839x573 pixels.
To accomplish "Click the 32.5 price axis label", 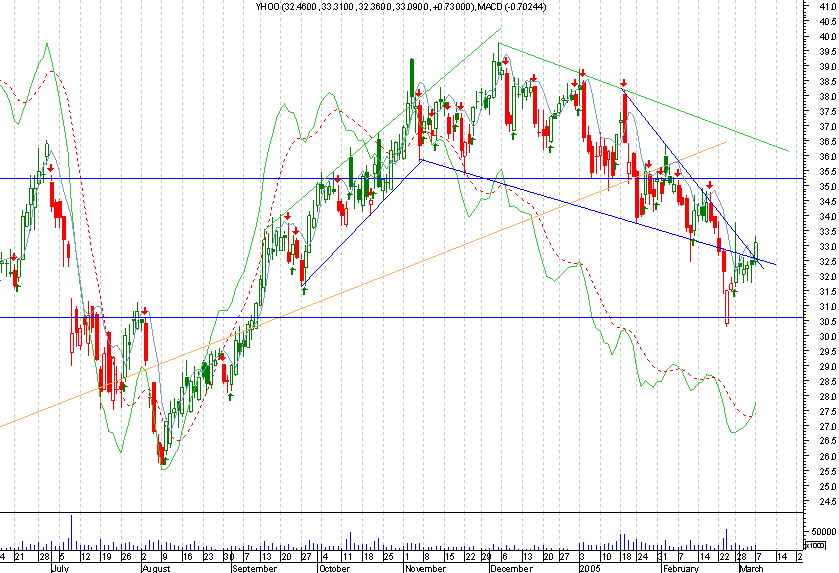I will pos(827,261).
